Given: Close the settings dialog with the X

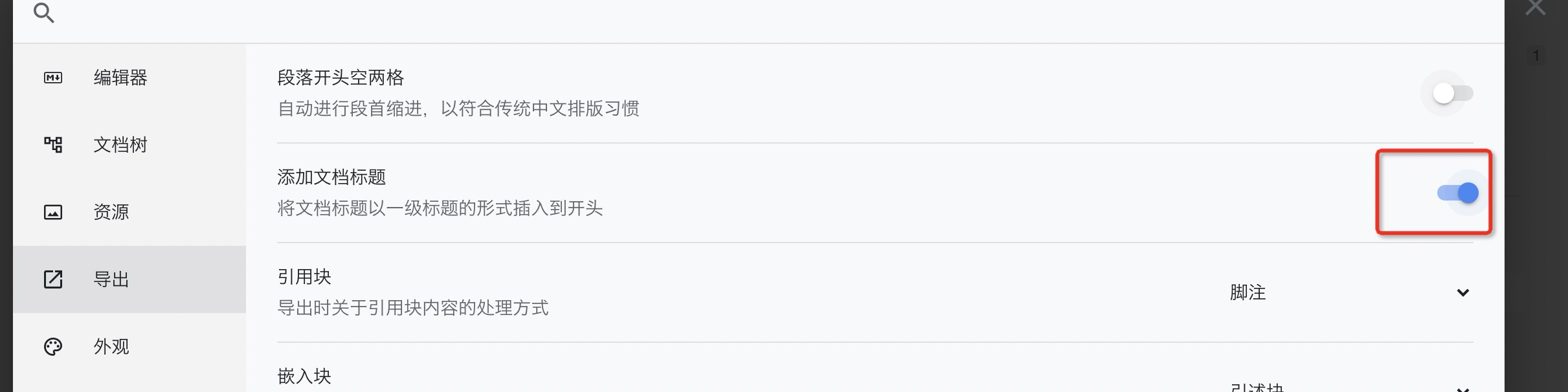Looking at the screenshot, I should click(1535, 8).
